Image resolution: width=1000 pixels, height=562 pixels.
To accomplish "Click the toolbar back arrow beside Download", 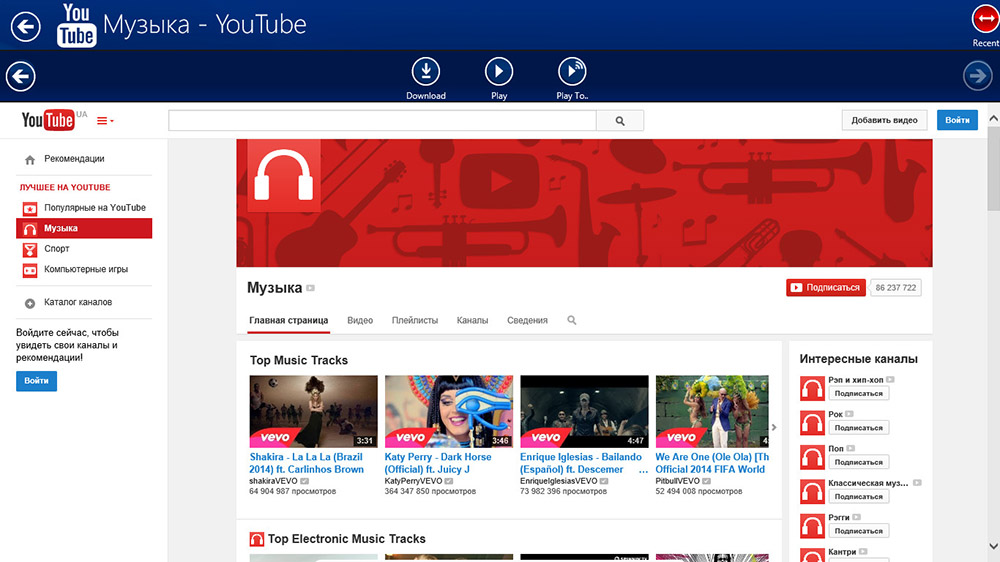I will tap(20, 77).
